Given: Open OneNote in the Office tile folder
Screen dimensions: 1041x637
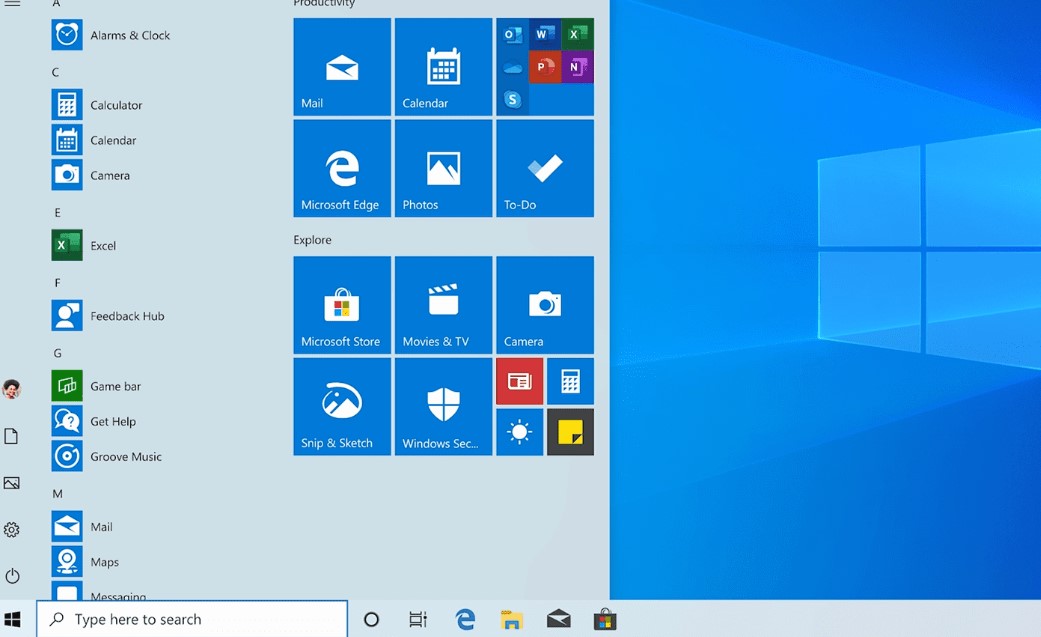Looking at the screenshot, I should click(578, 67).
